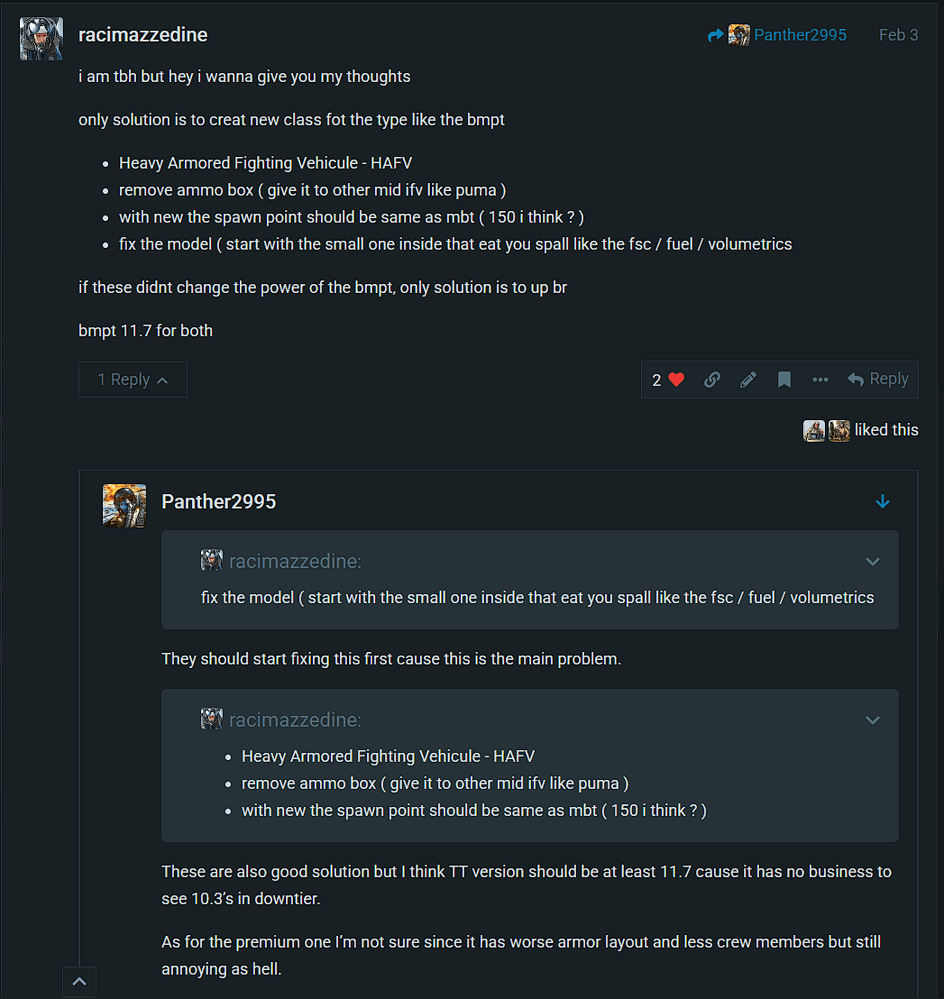The image size is (944, 999).
Task: Open Panther2995's username in the reply
Action: (219, 502)
